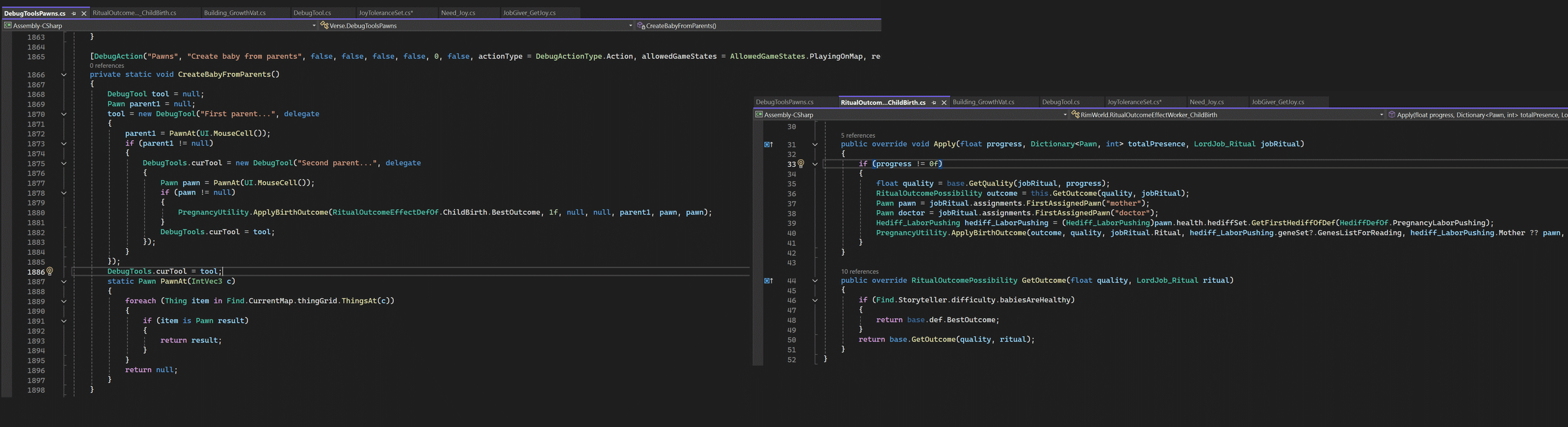This screenshot has width=1568, height=427.
Task: Click the Assembly-CSharp project icon in right editor
Action: point(759,114)
